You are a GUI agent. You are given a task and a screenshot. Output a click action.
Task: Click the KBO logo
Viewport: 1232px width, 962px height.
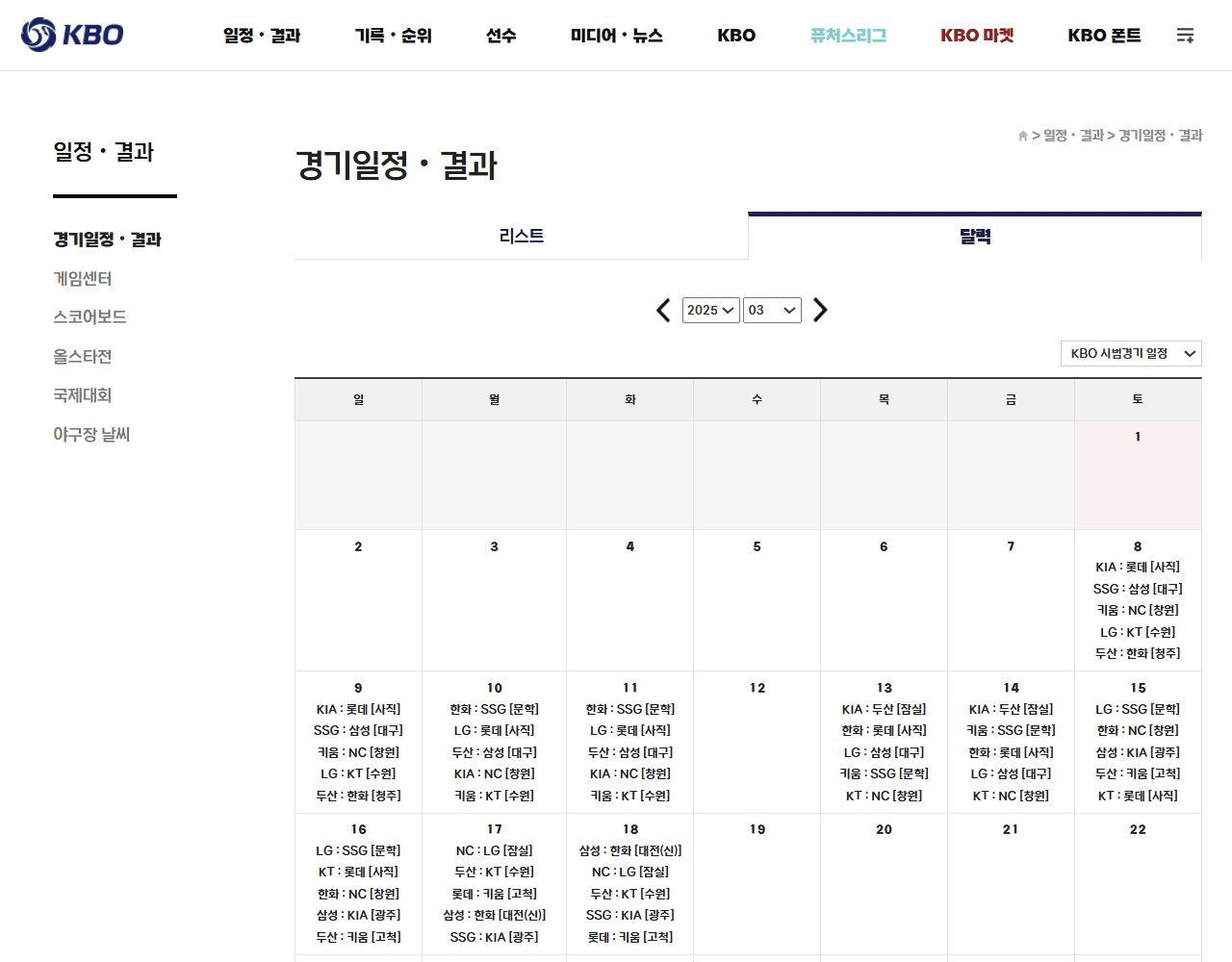72,35
